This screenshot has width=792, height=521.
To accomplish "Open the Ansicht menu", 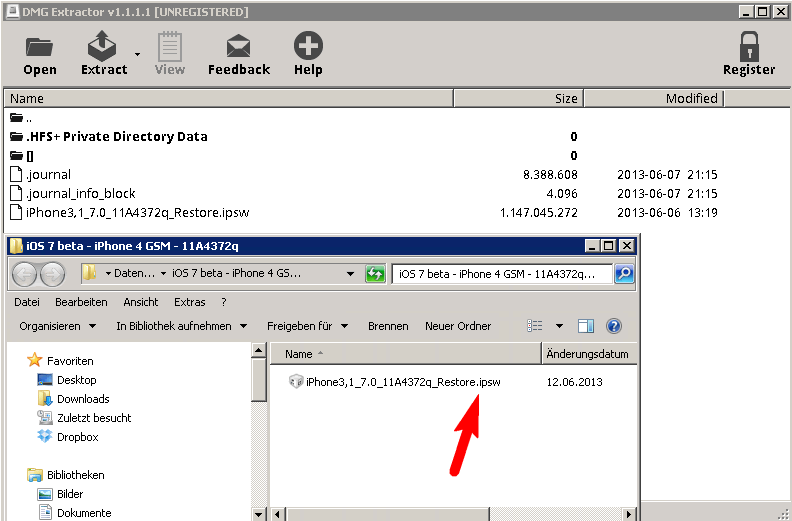I will point(141,302).
